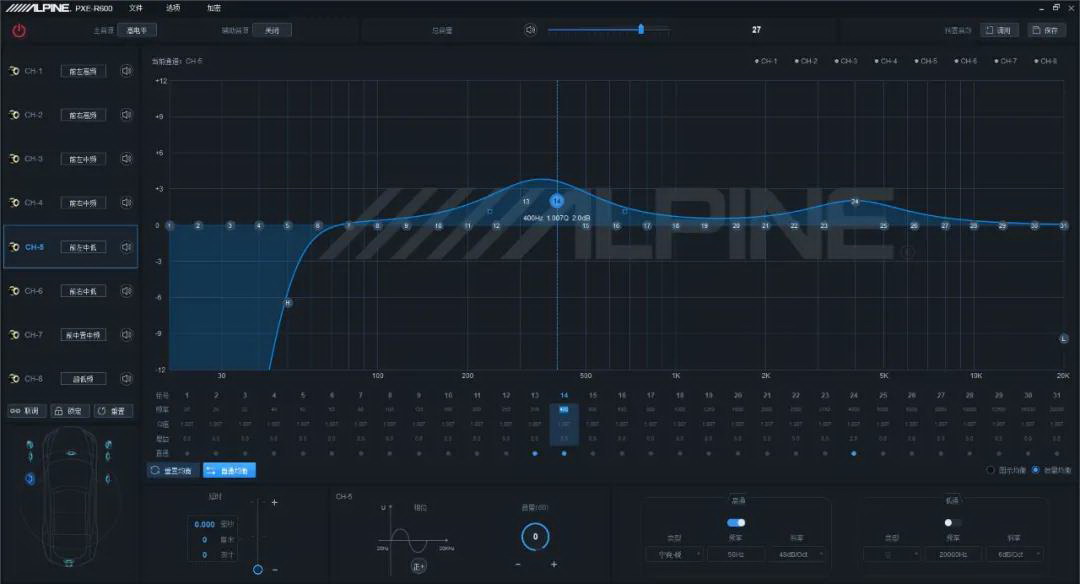
Task: Click the delay slider handle
Action: tap(258, 570)
